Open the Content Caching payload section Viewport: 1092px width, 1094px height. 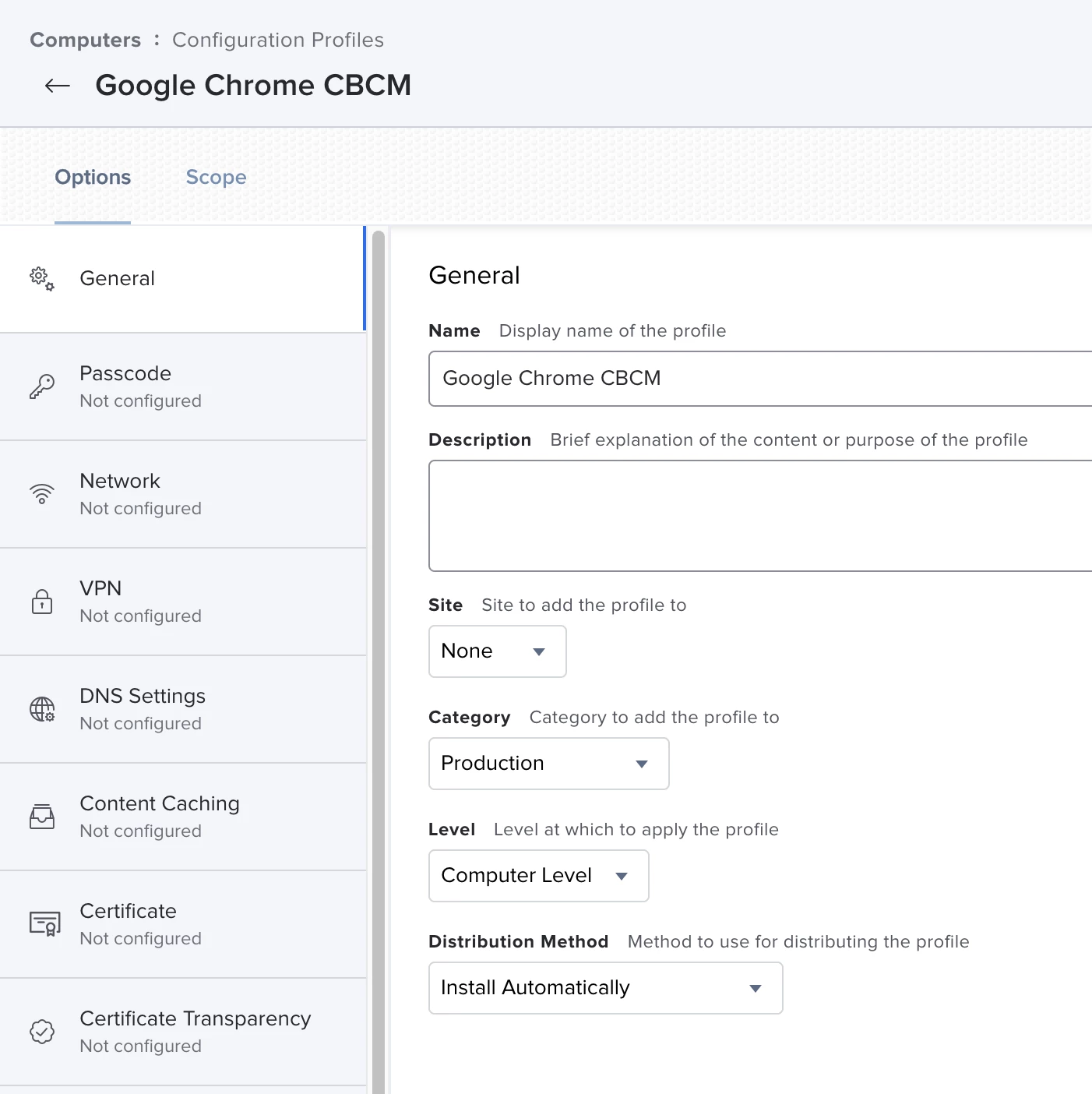(183, 817)
